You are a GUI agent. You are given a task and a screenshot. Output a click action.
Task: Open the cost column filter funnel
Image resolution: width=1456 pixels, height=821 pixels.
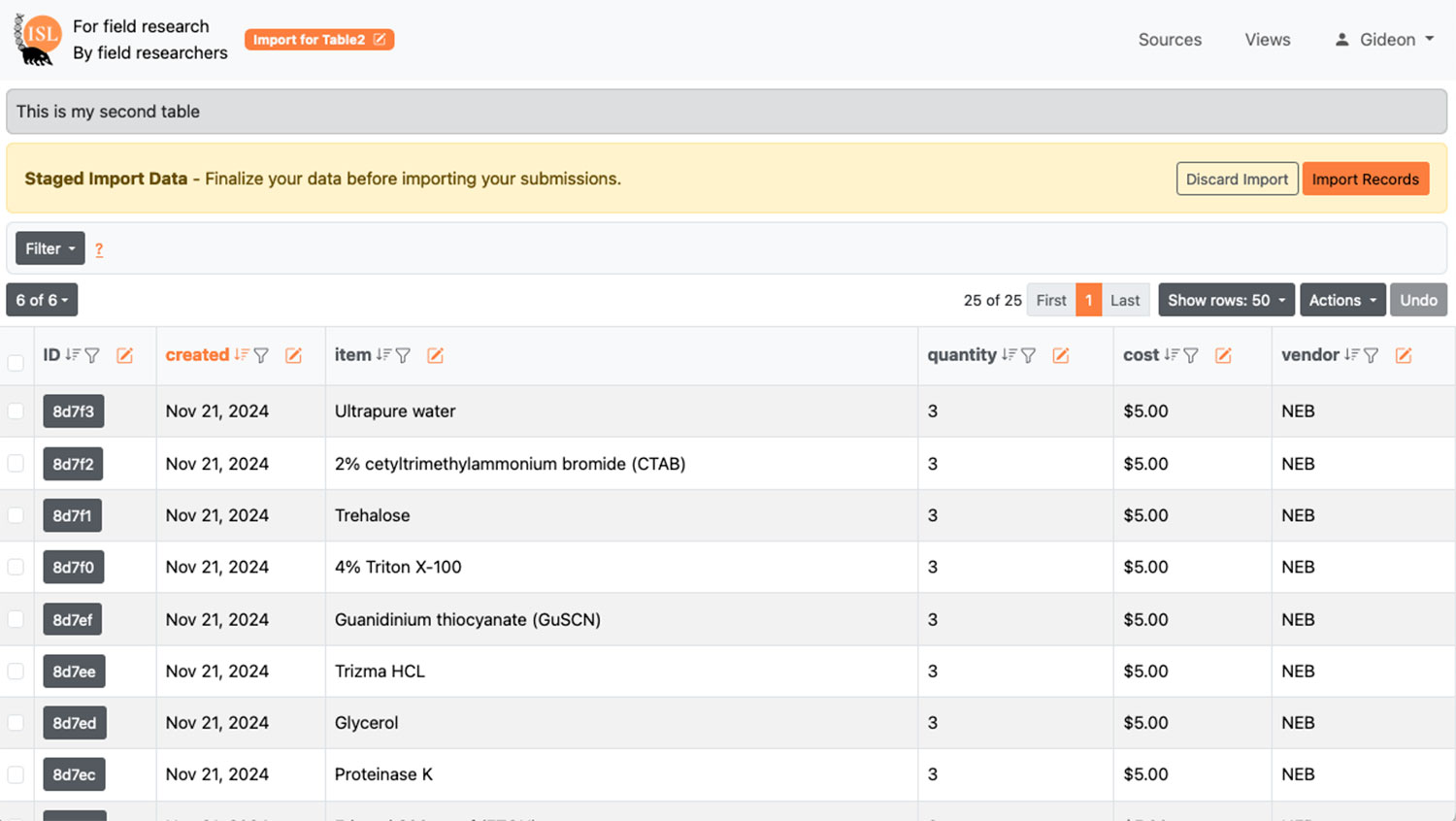pyautogui.click(x=1191, y=355)
